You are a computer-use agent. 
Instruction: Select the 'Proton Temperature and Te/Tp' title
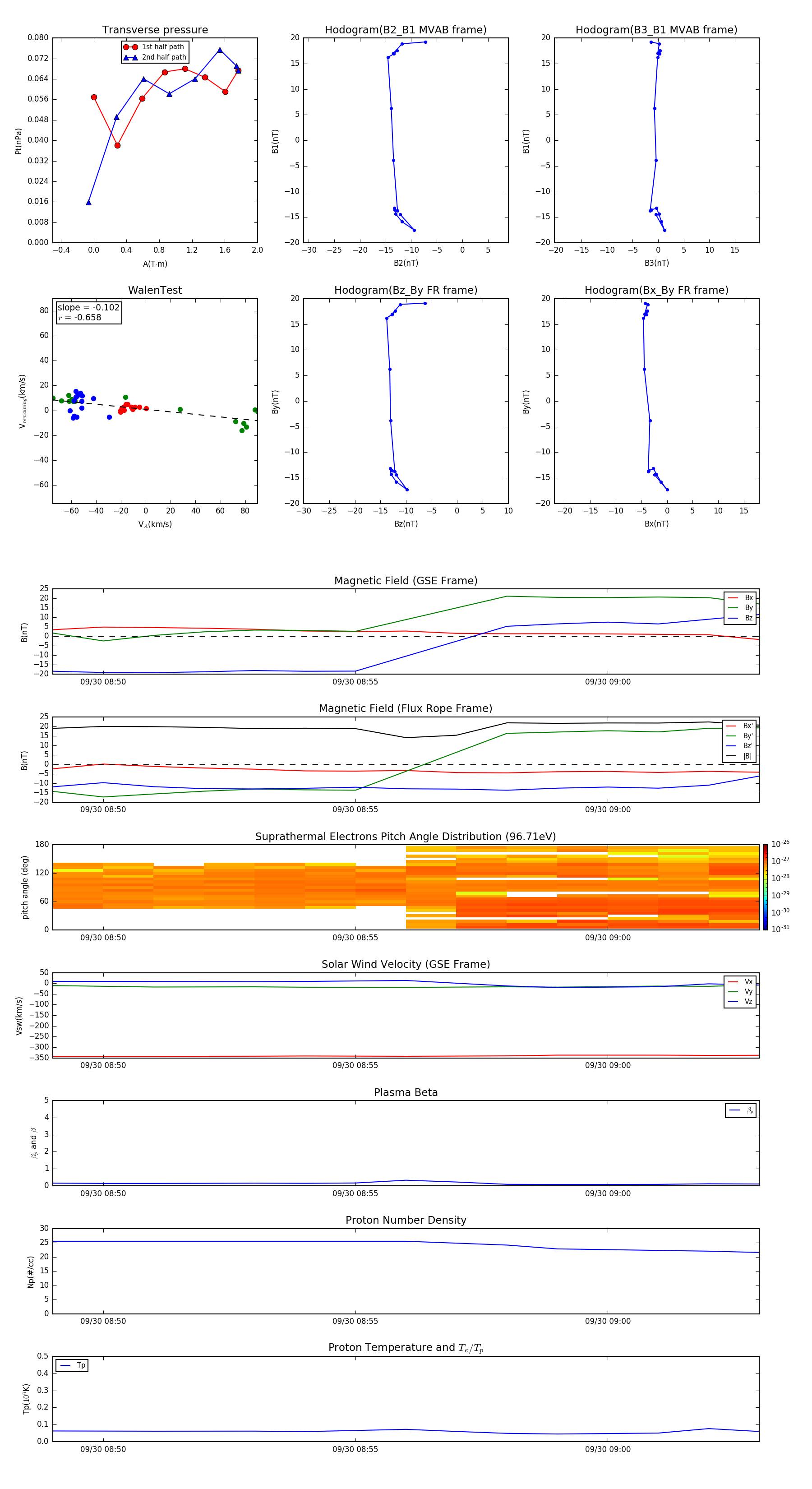click(x=406, y=1348)
